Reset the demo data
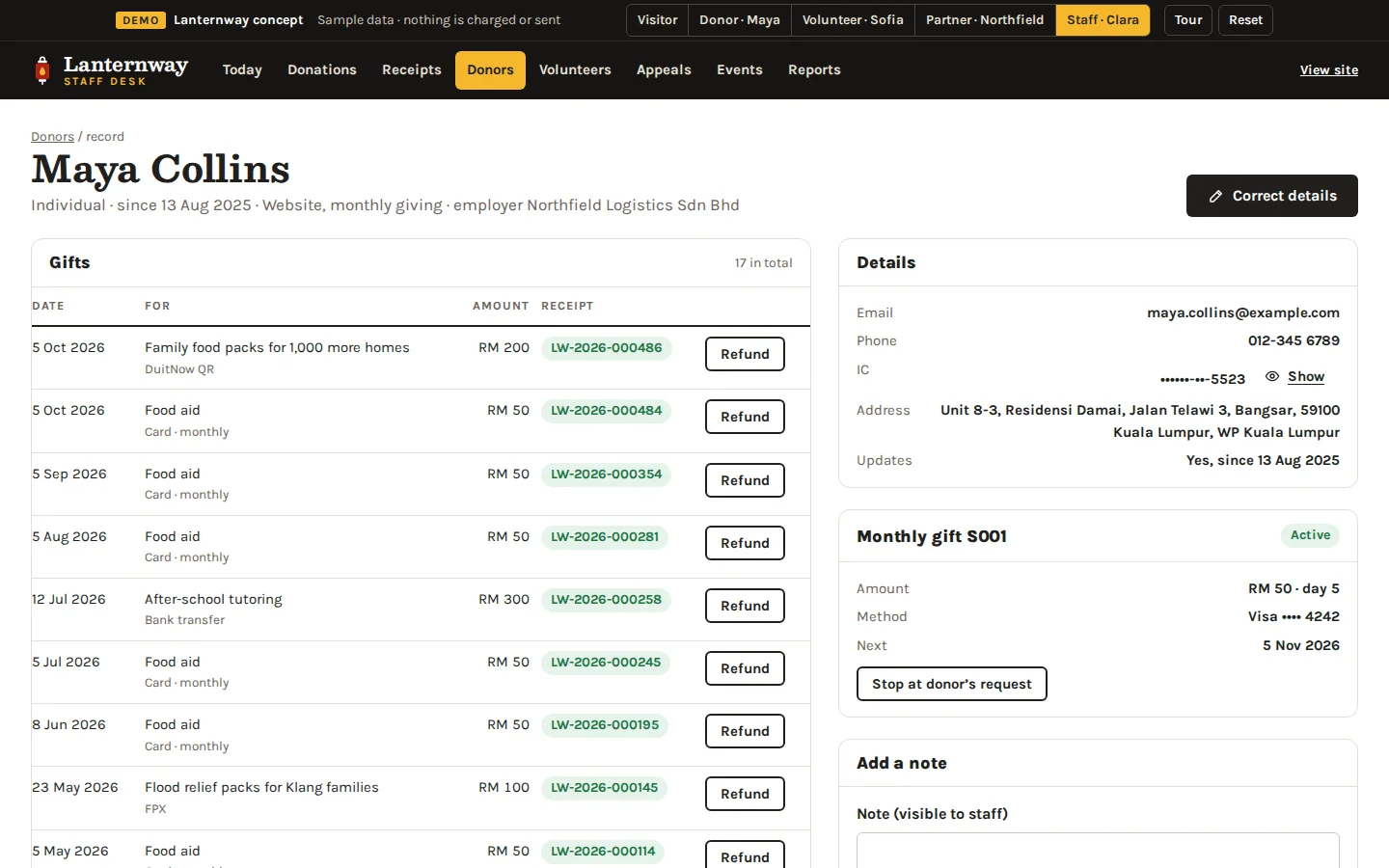 (x=1245, y=20)
